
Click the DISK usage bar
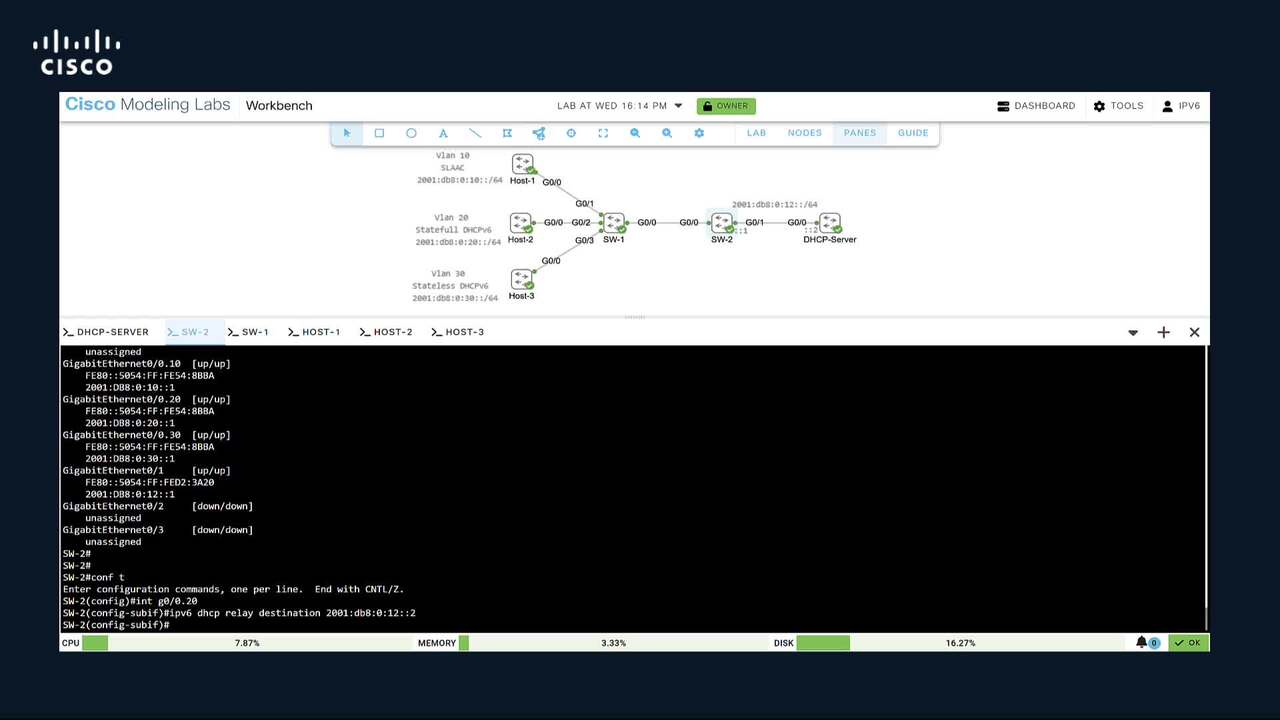point(823,643)
